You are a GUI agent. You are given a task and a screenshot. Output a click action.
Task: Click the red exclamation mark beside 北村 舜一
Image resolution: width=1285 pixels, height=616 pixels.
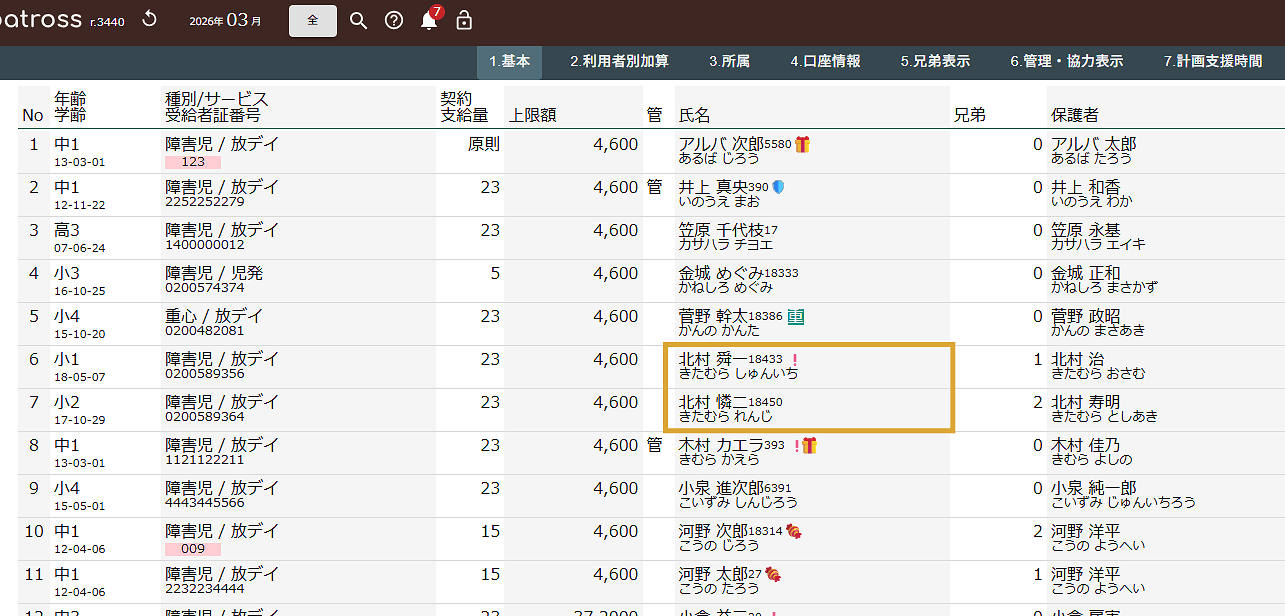coord(794,360)
